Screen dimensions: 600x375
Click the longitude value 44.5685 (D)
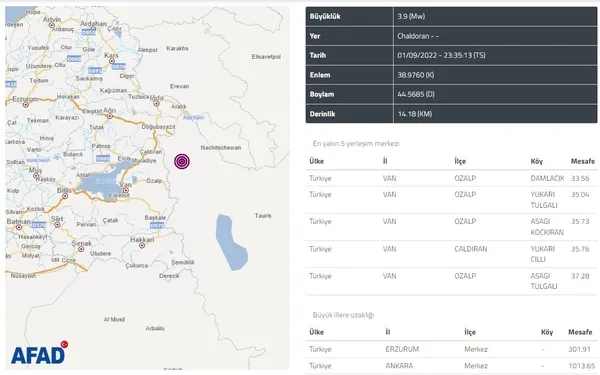click(416, 95)
